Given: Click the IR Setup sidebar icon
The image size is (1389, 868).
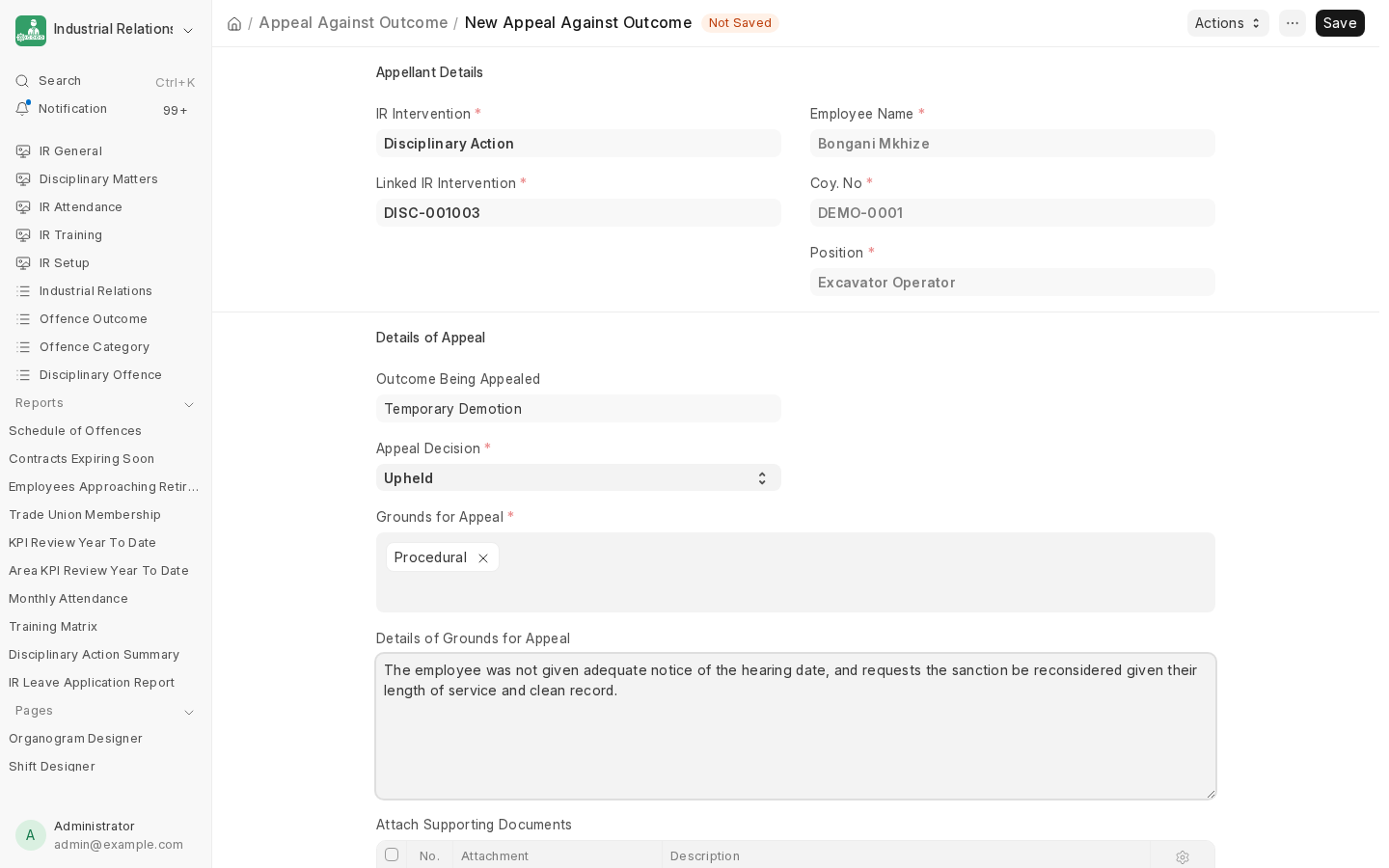Looking at the screenshot, I should coord(23,263).
